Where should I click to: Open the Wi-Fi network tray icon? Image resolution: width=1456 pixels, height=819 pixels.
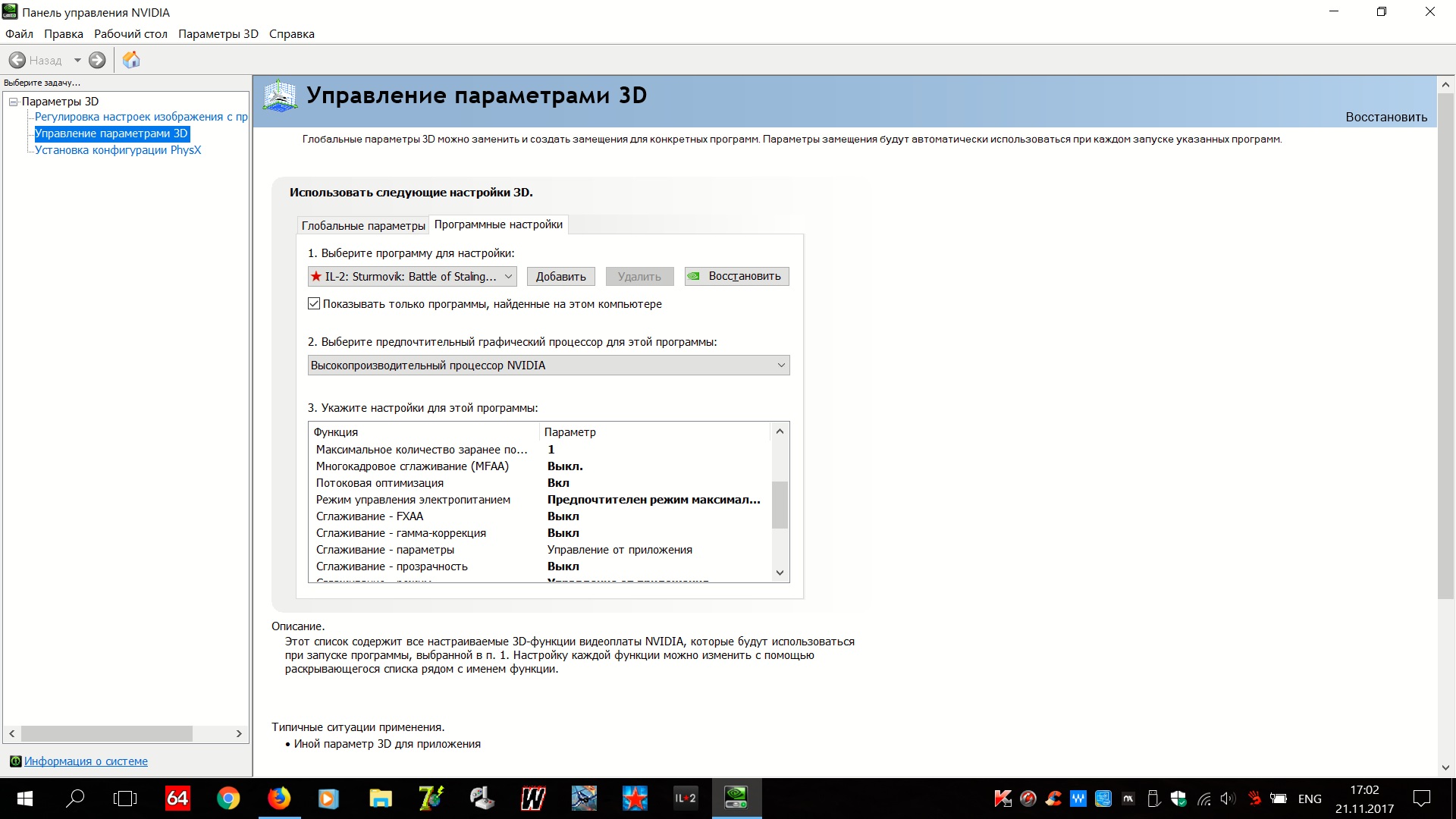pos(1204,799)
